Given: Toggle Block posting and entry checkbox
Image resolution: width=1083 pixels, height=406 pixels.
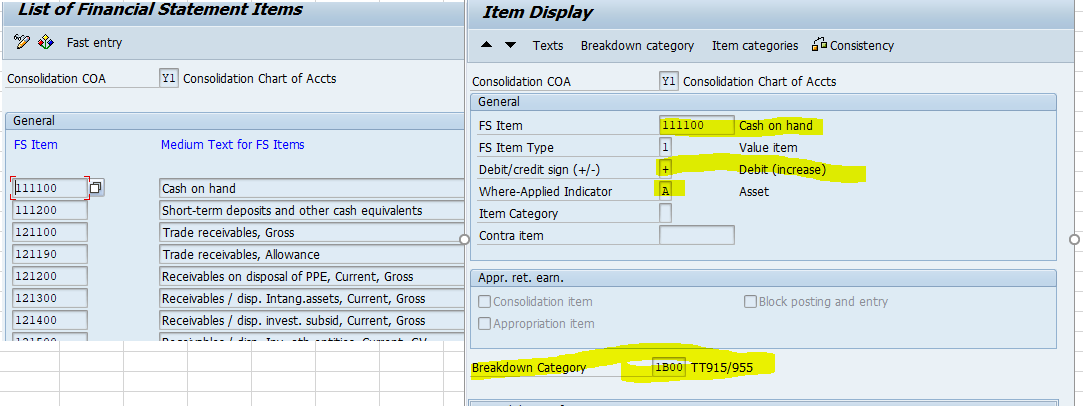Looking at the screenshot, I should 750,302.
